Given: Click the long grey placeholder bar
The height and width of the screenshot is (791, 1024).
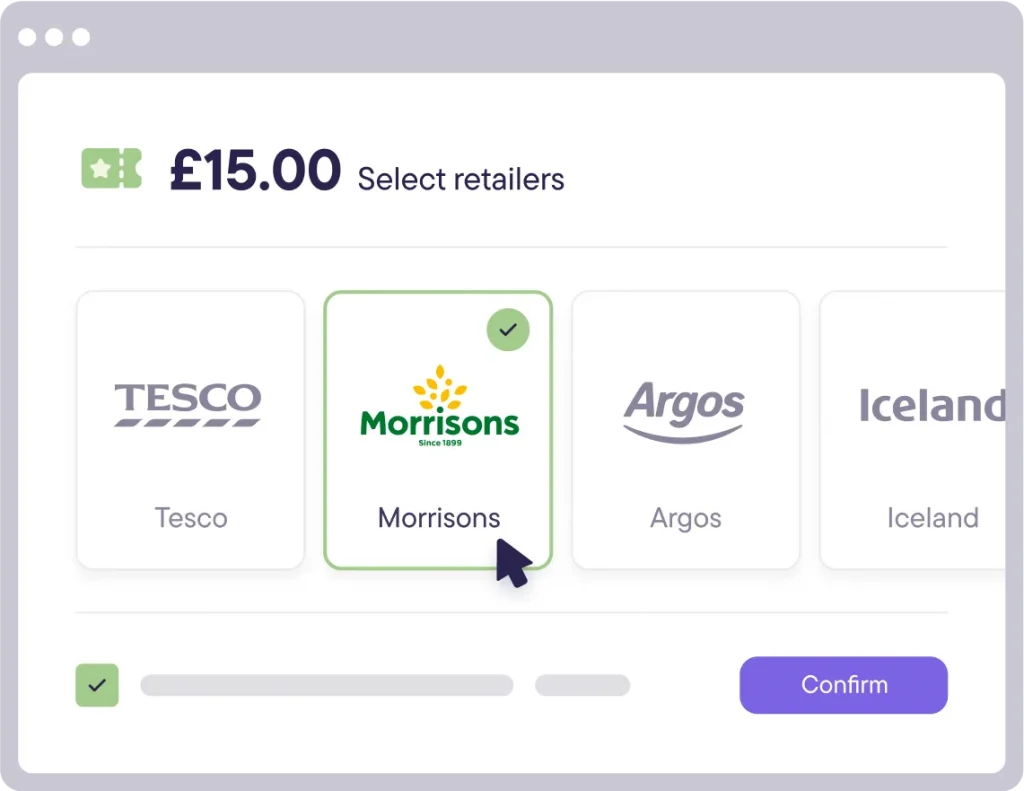Looking at the screenshot, I should pos(327,685).
